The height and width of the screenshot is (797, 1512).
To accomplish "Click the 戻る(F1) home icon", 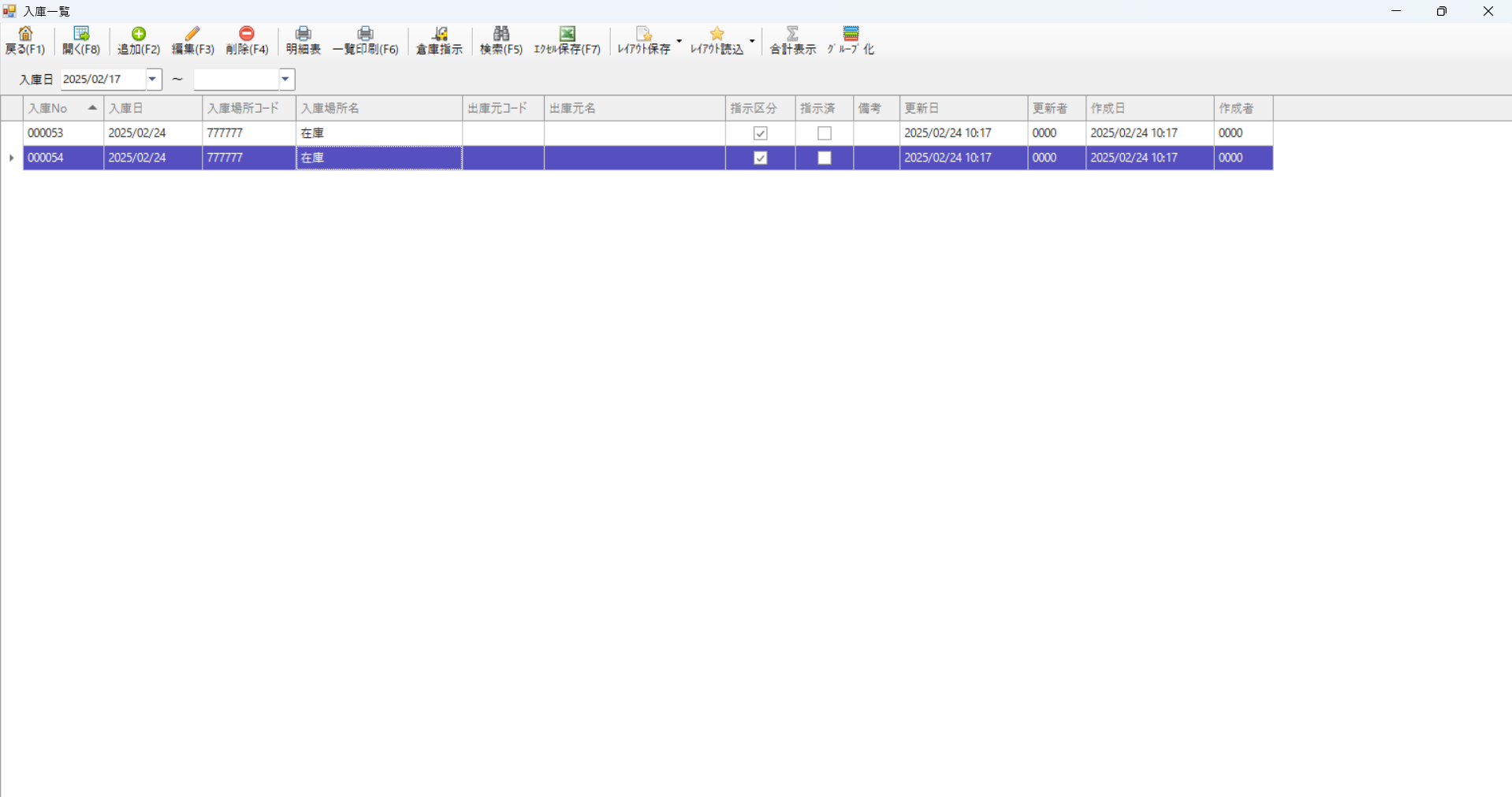I will [25, 34].
